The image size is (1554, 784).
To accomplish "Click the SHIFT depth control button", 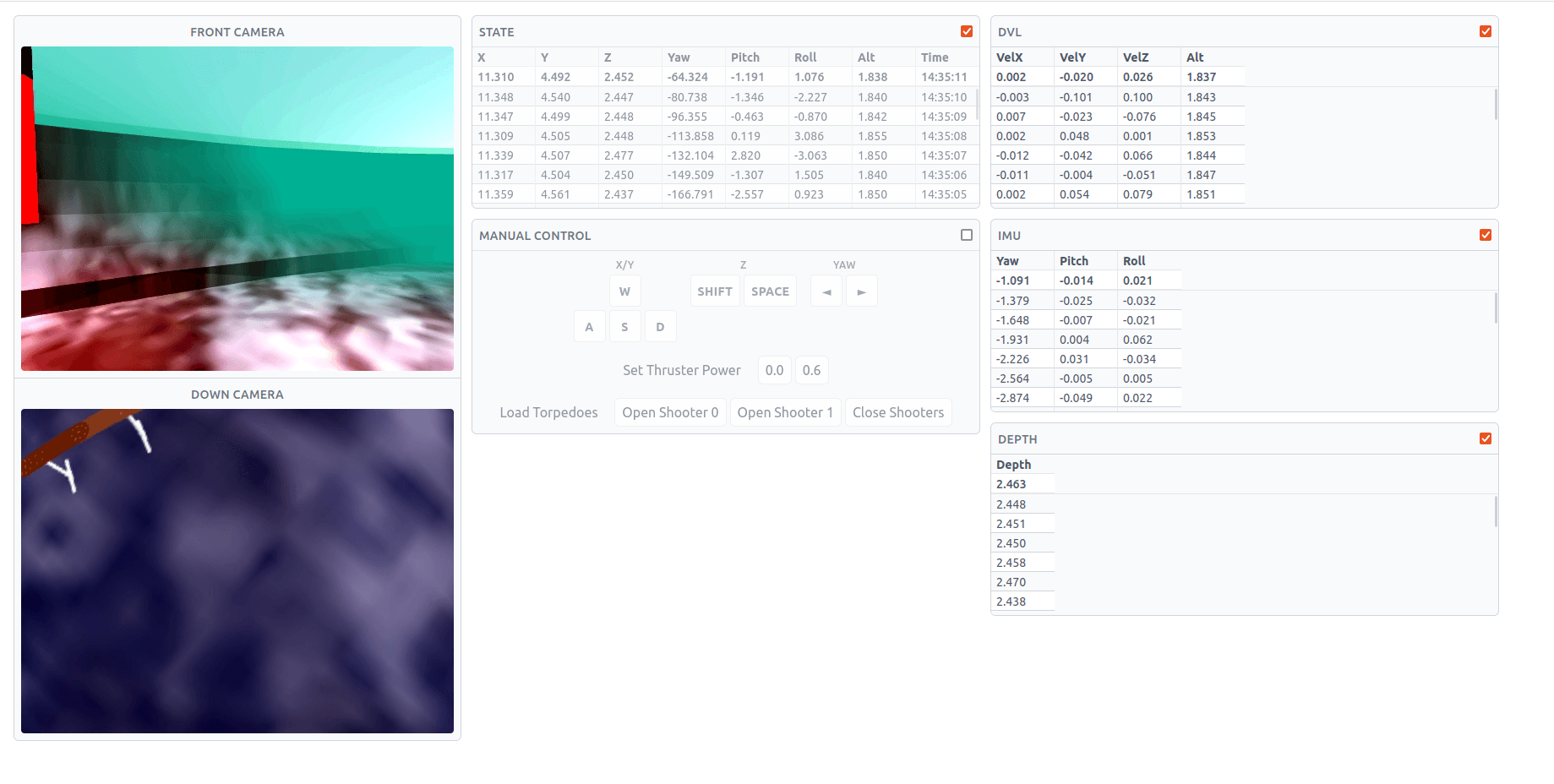I will (x=714, y=291).
